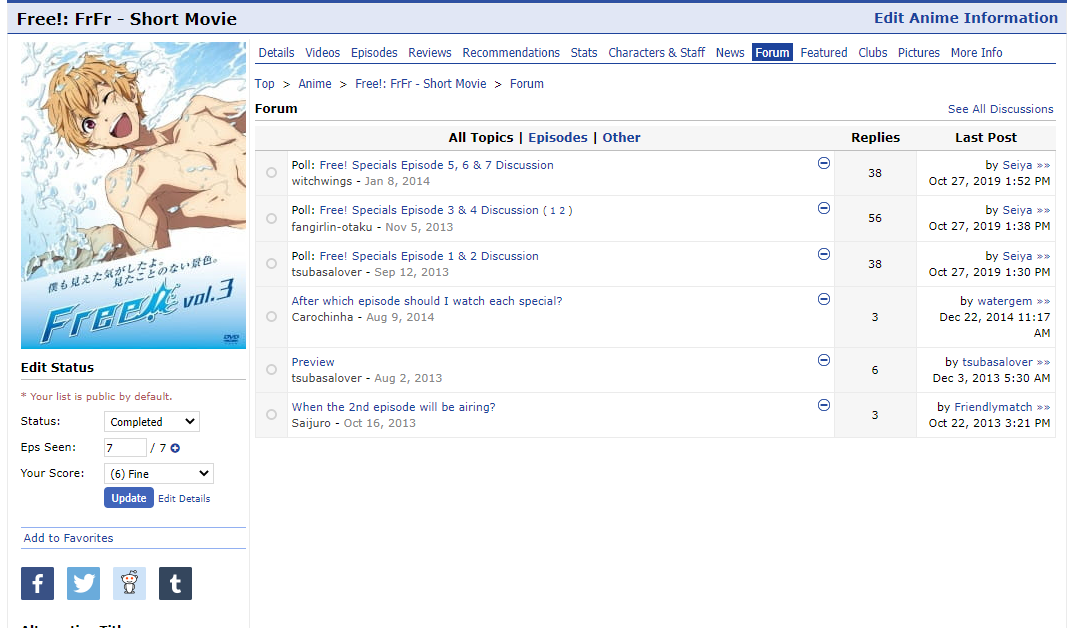Click Anime in the breadcrumb

(x=314, y=84)
